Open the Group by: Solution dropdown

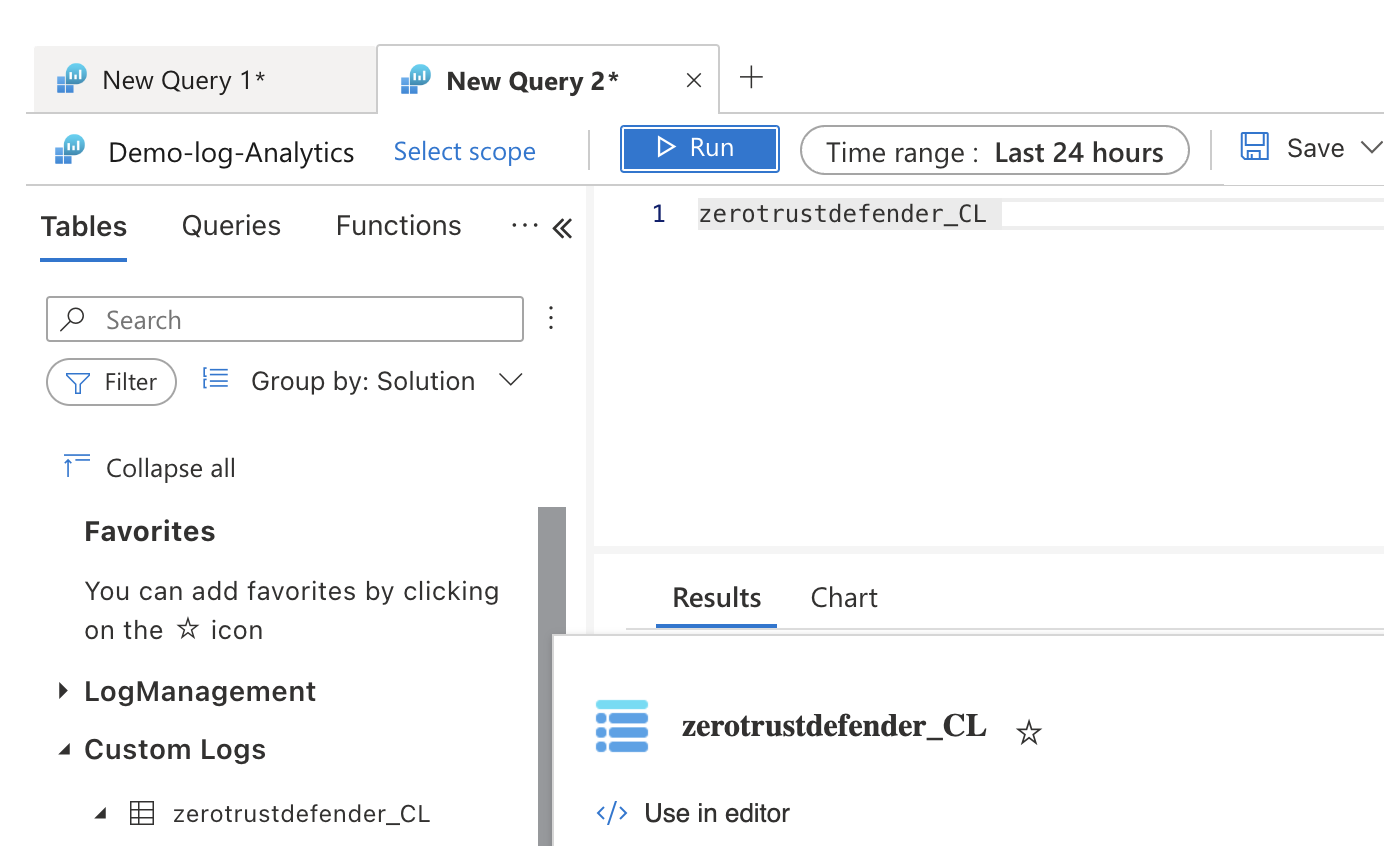tap(511, 380)
